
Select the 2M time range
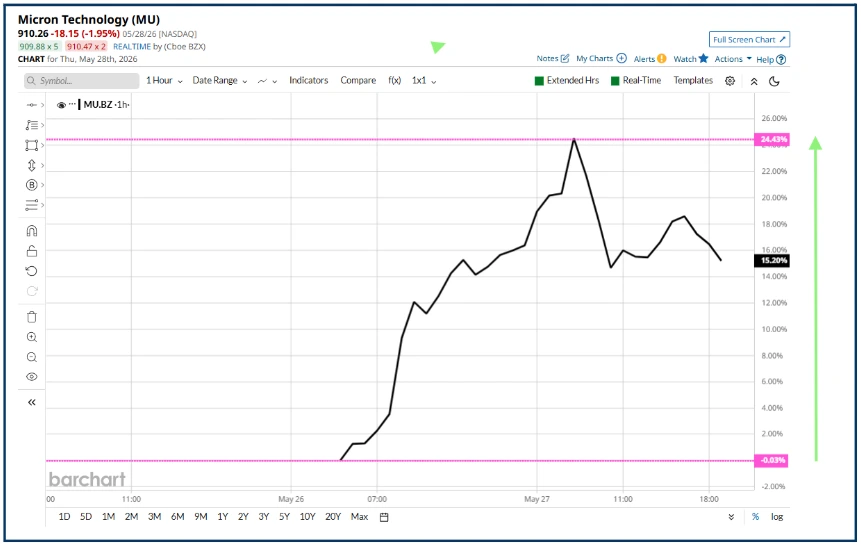[x=131, y=517]
